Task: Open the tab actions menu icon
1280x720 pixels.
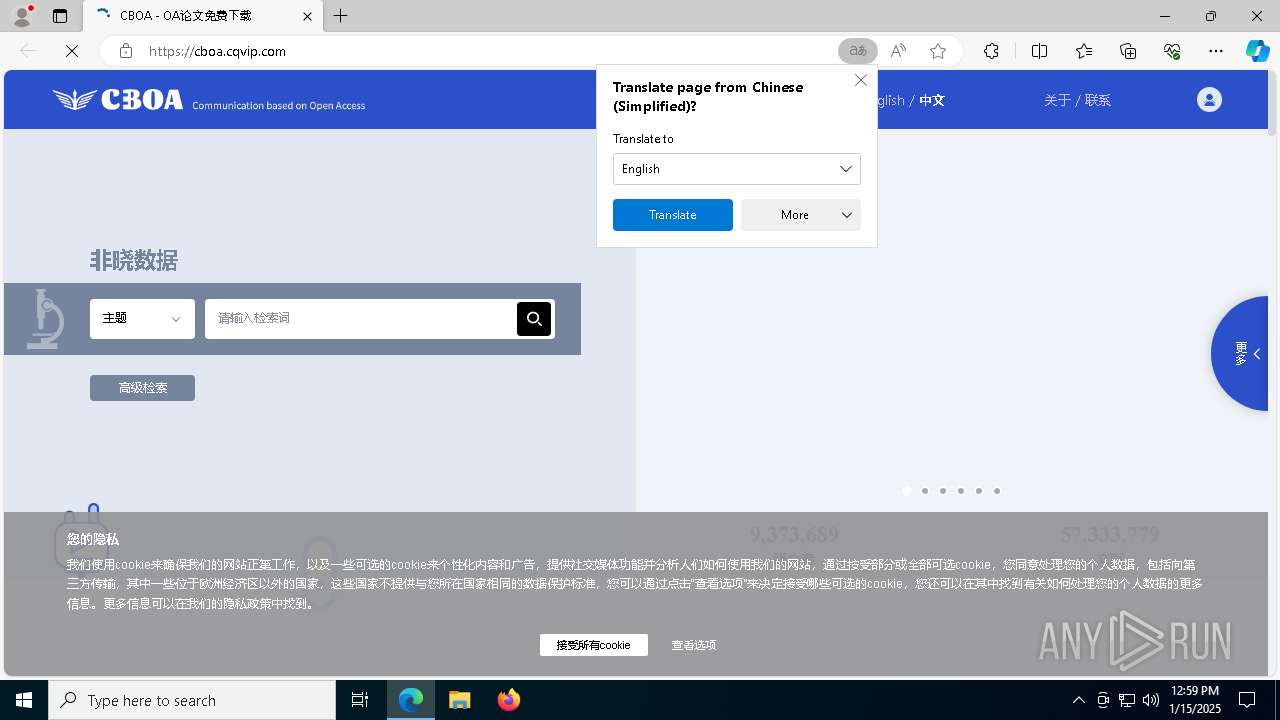Action: coord(60,16)
